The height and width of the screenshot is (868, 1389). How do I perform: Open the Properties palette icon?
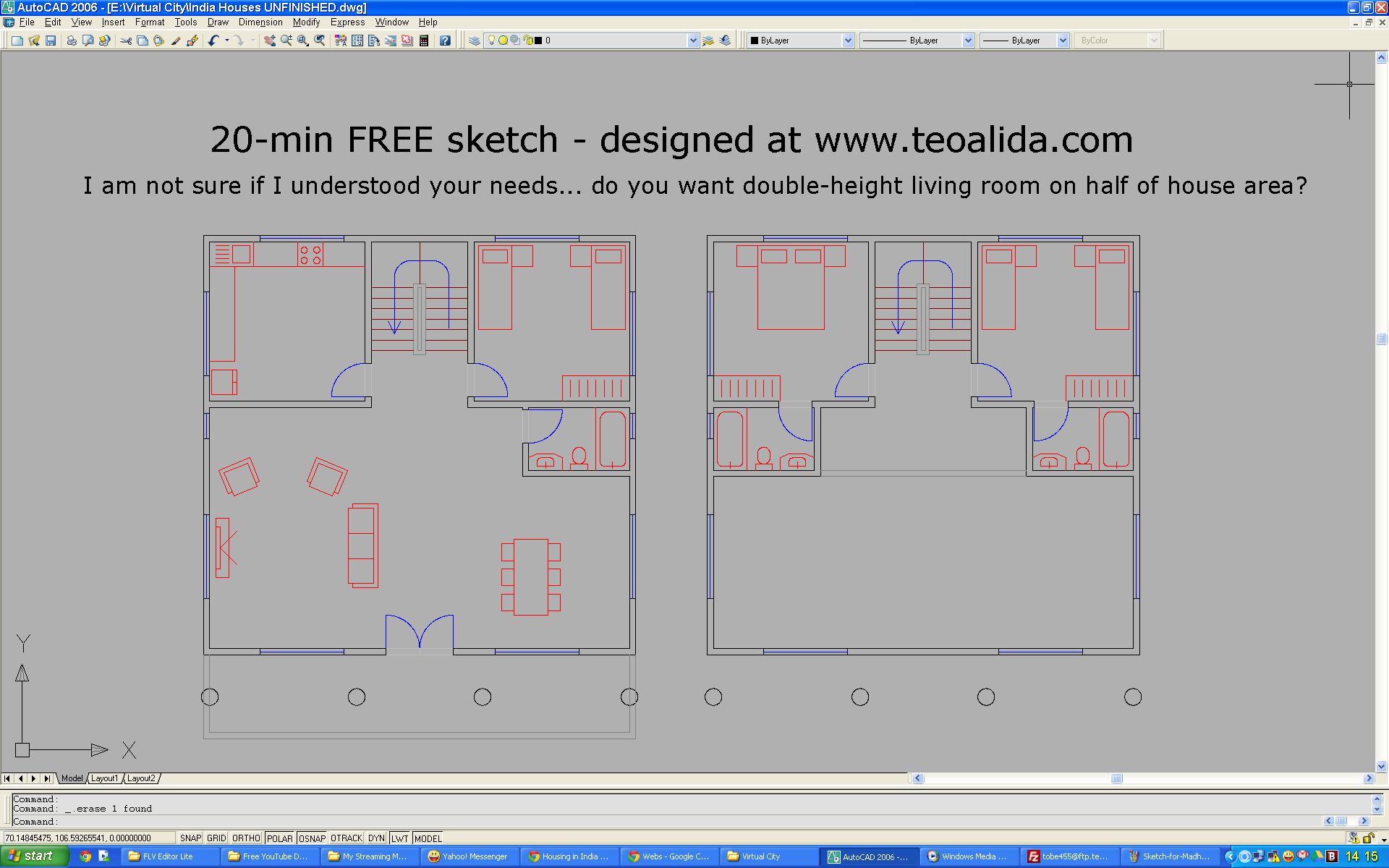click(x=341, y=41)
